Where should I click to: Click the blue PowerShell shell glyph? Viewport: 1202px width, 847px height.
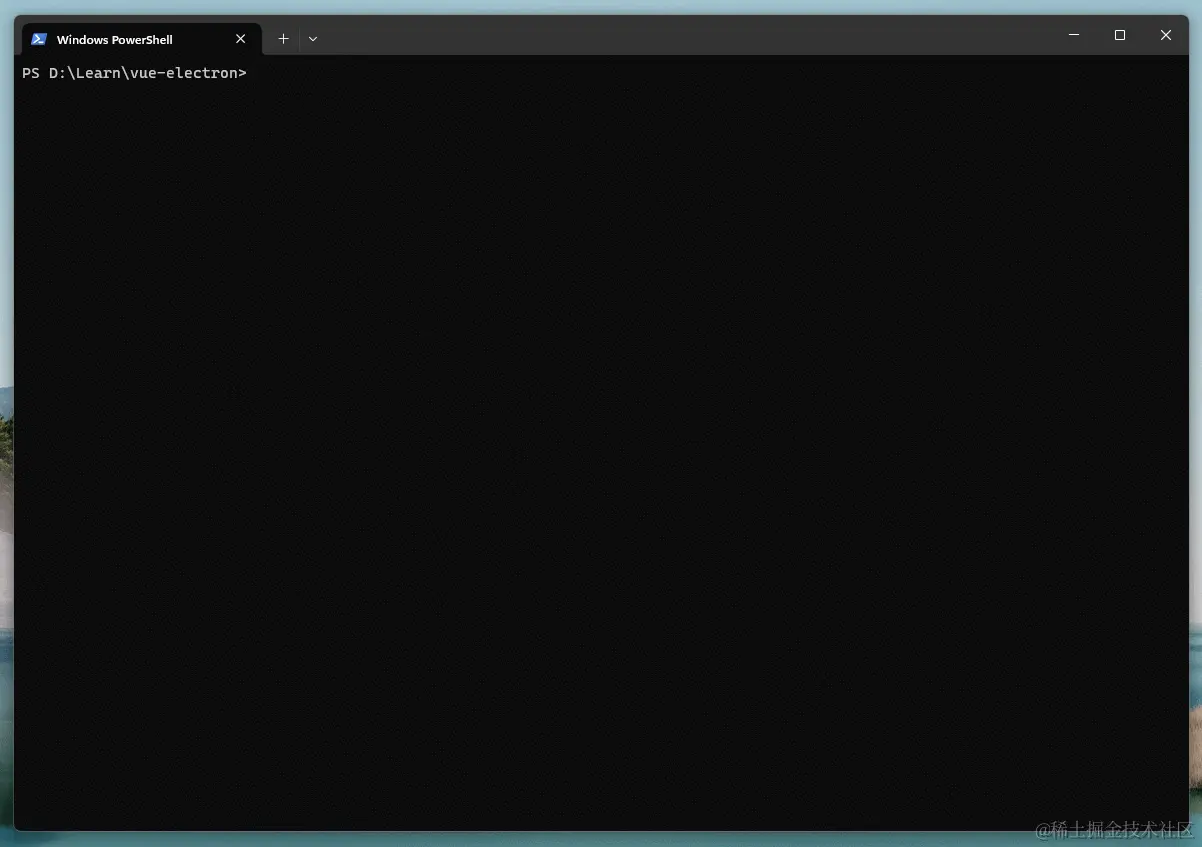coord(39,39)
